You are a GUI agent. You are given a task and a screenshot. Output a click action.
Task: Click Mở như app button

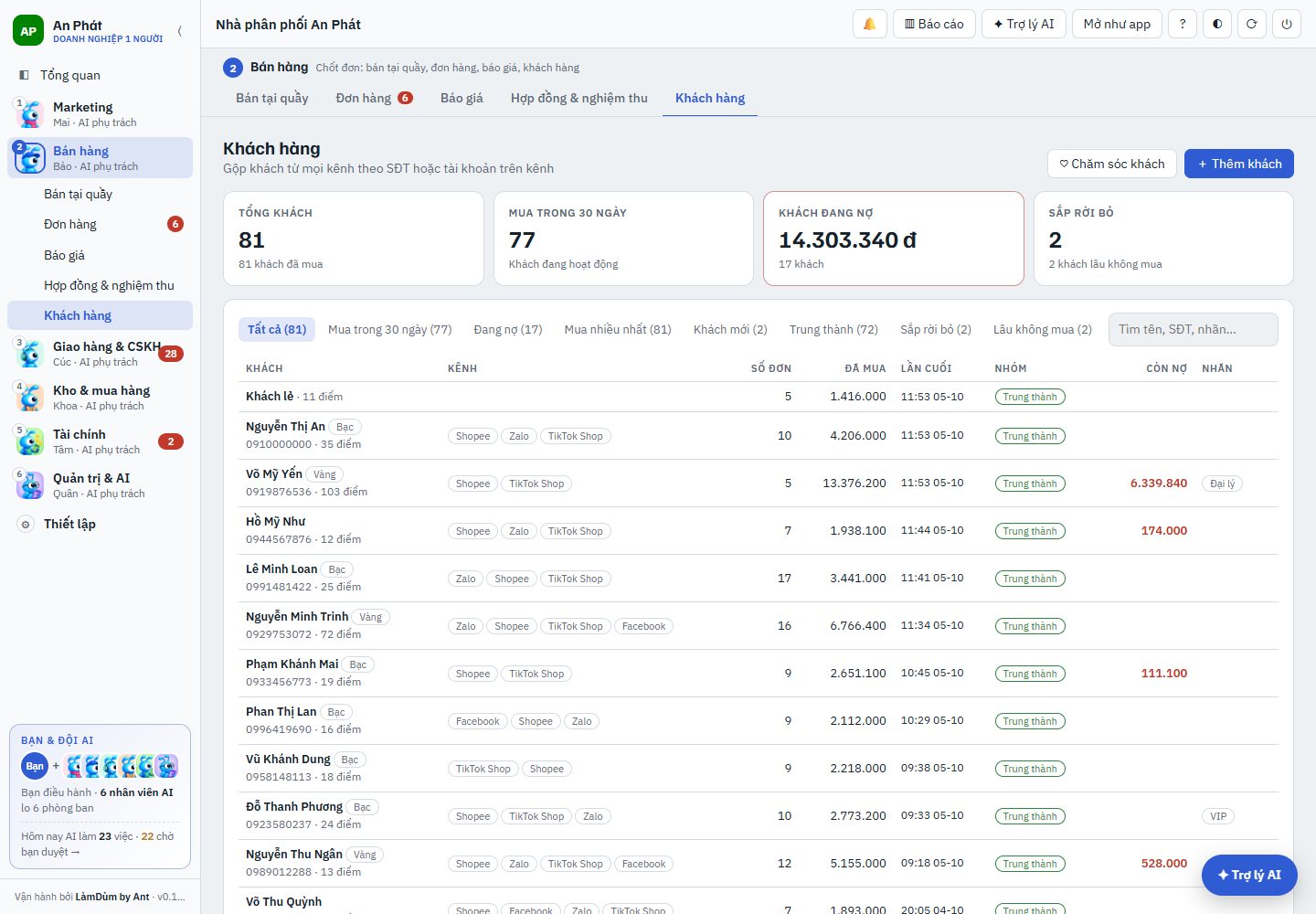point(1117,24)
